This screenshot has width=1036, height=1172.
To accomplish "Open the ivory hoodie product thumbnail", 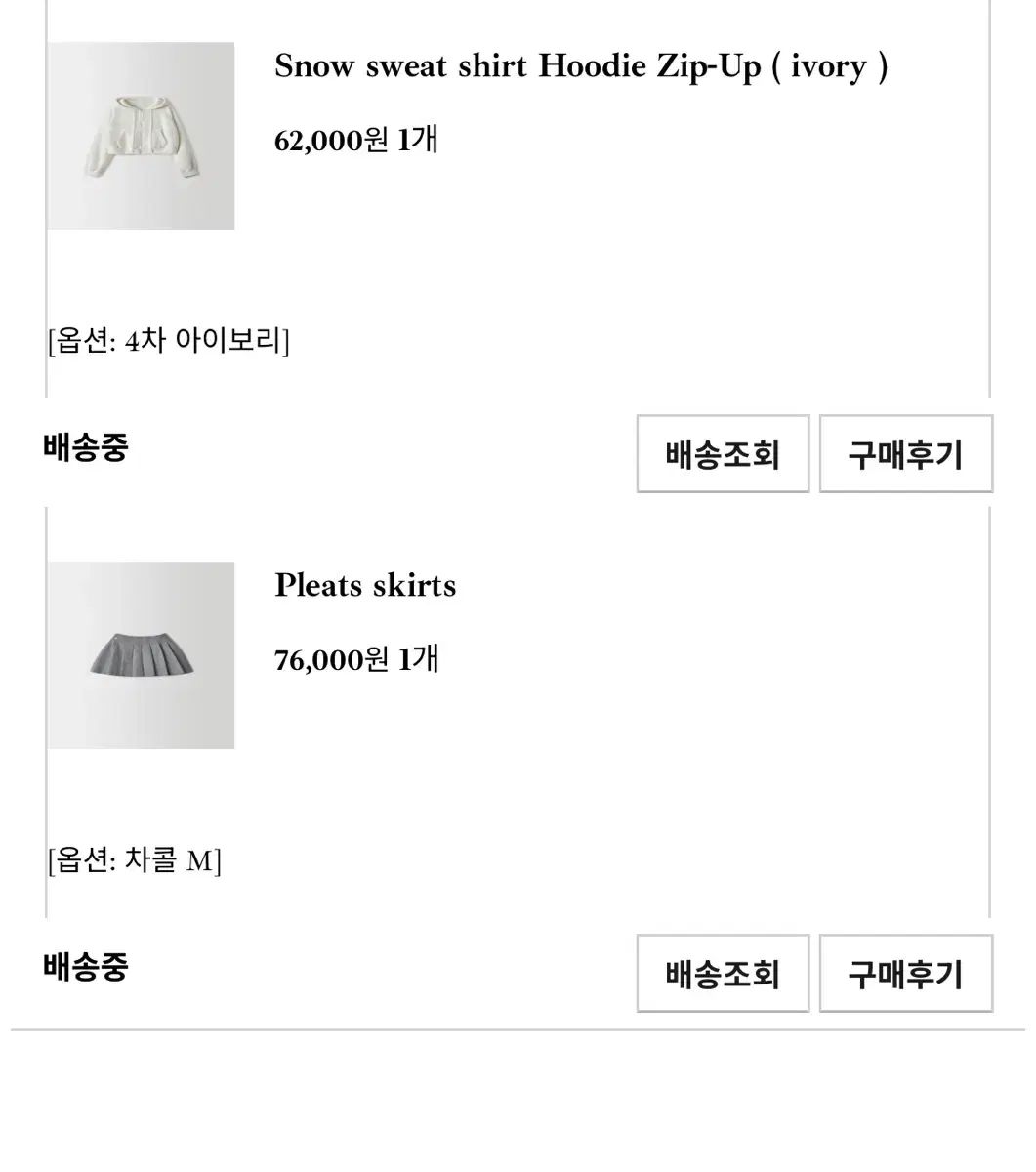I will (141, 136).
